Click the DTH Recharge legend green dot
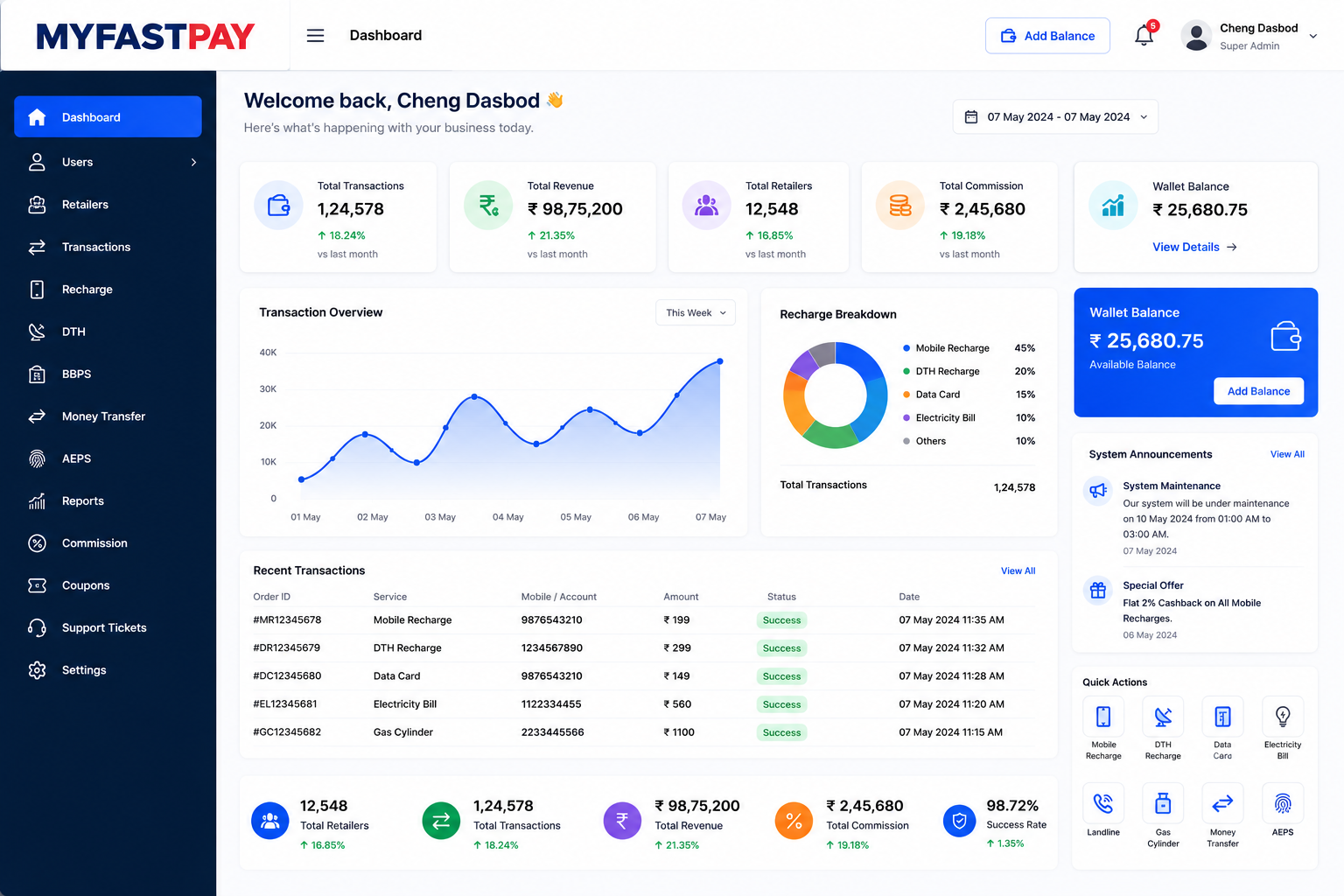Image resolution: width=1344 pixels, height=896 pixels. point(906,371)
